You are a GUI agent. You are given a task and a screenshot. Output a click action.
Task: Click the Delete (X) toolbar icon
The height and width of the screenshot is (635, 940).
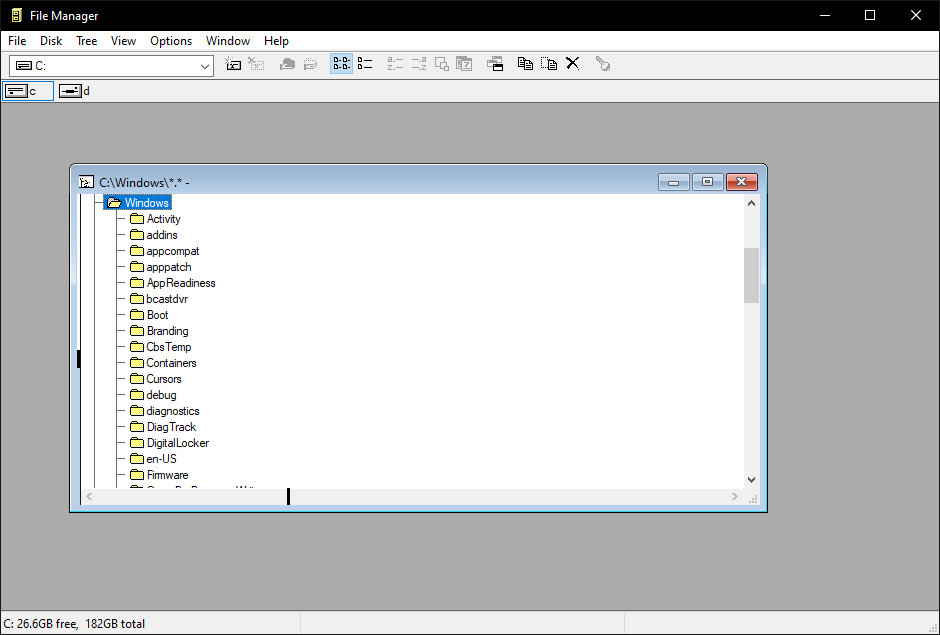573,64
